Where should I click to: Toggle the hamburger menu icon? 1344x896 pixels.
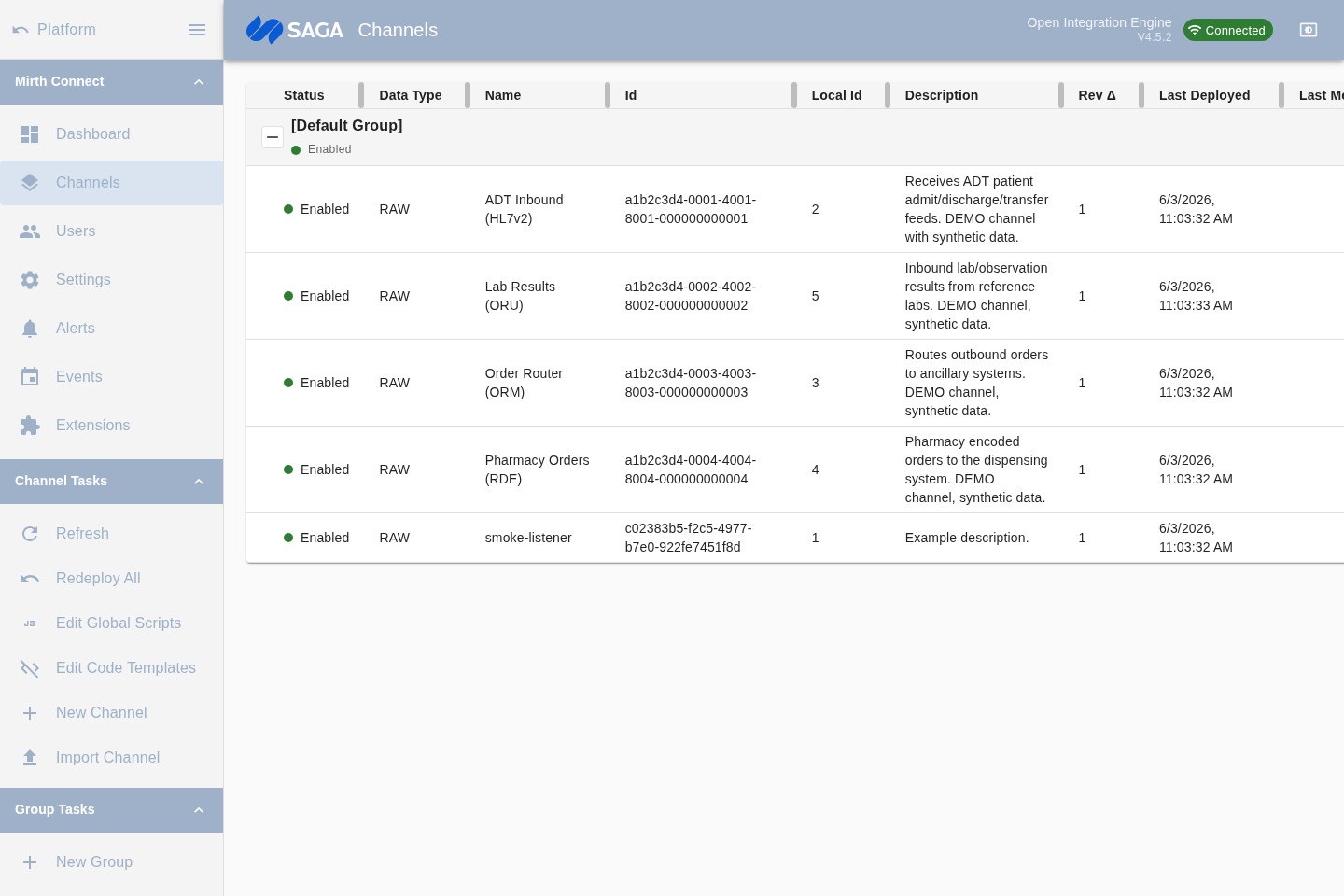click(197, 30)
